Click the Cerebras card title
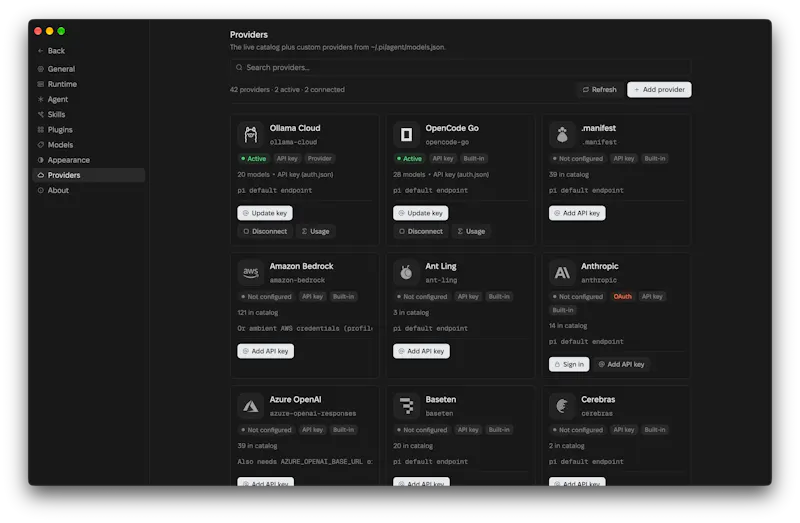Screen dimensions: 800x523 (x=598, y=400)
